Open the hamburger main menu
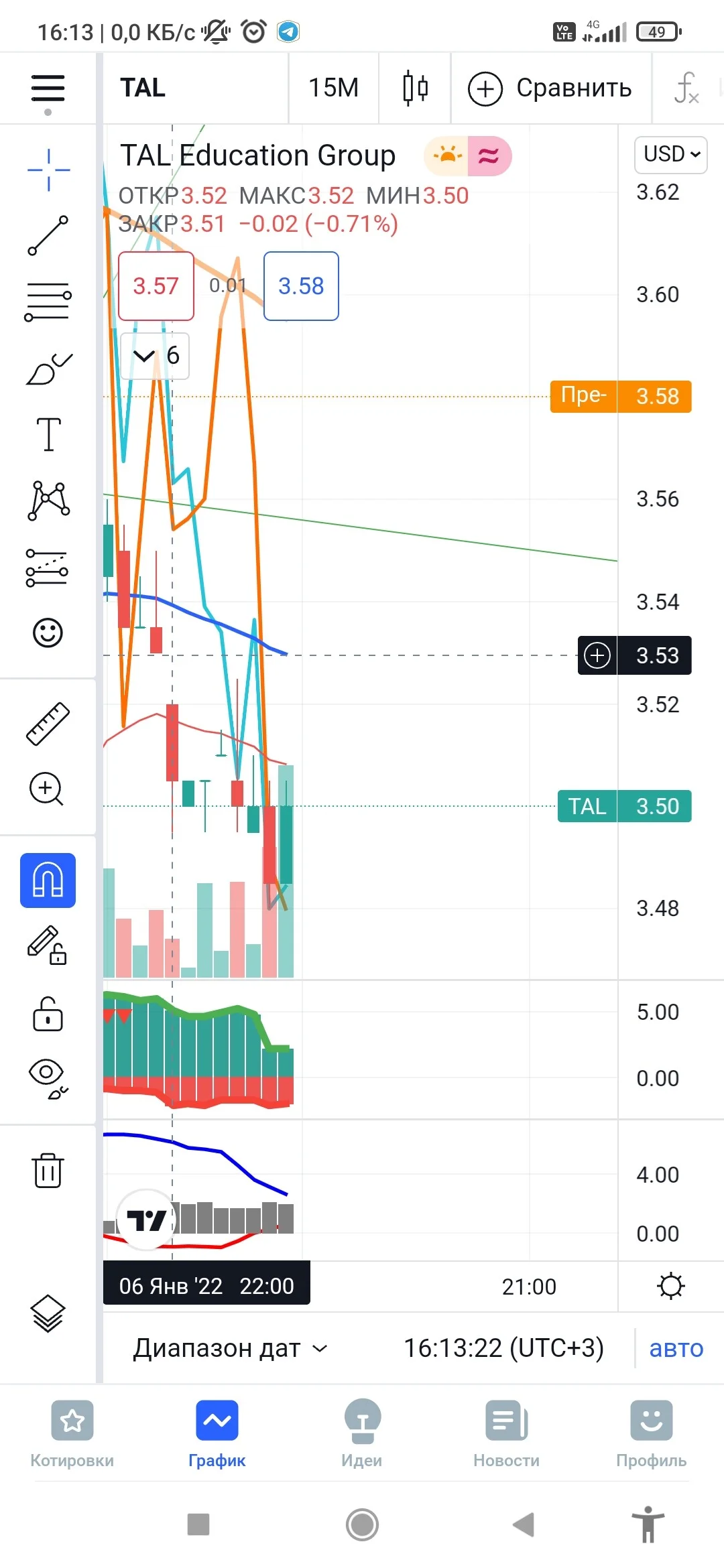The height and width of the screenshot is (1568, 724). 48,88
